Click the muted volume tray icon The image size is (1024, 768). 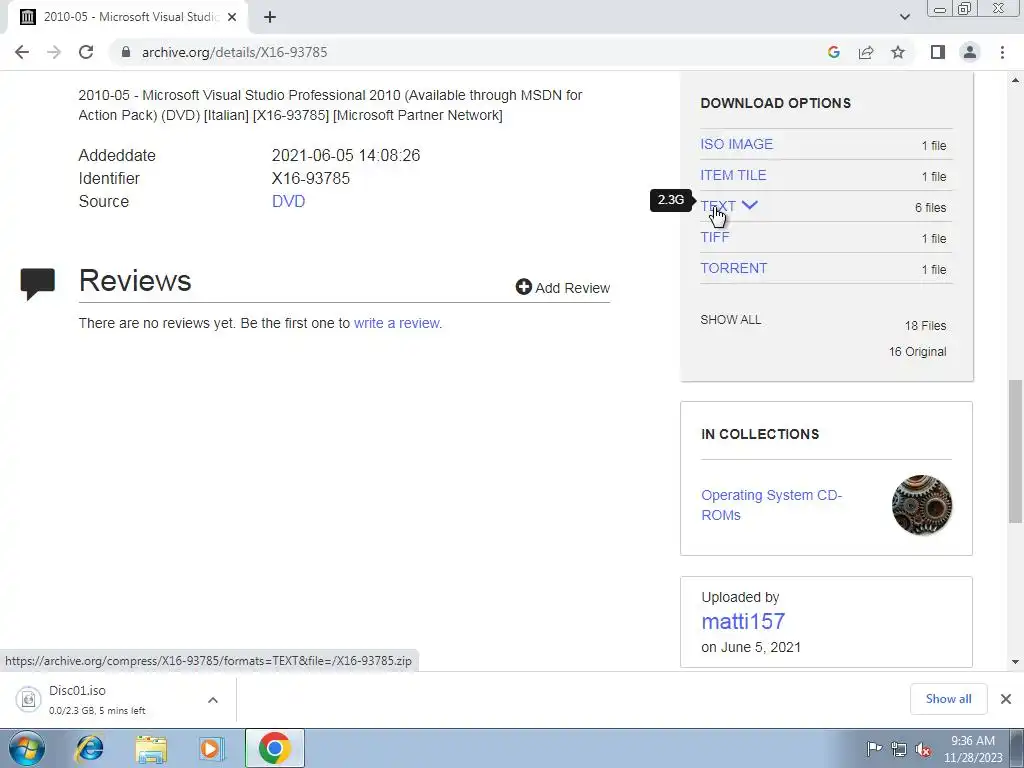(923, 749)
